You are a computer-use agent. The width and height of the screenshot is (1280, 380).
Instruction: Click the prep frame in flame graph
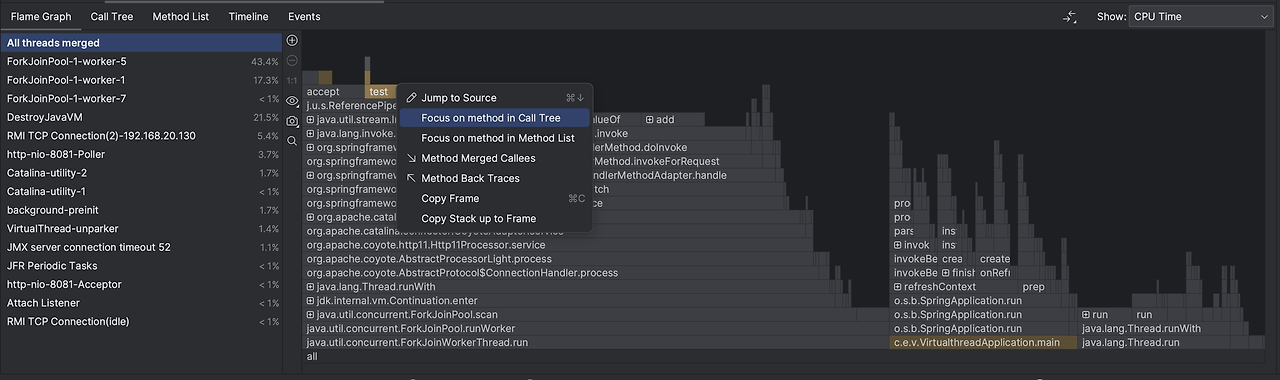pyautogui.click(x=1034, y=287)
